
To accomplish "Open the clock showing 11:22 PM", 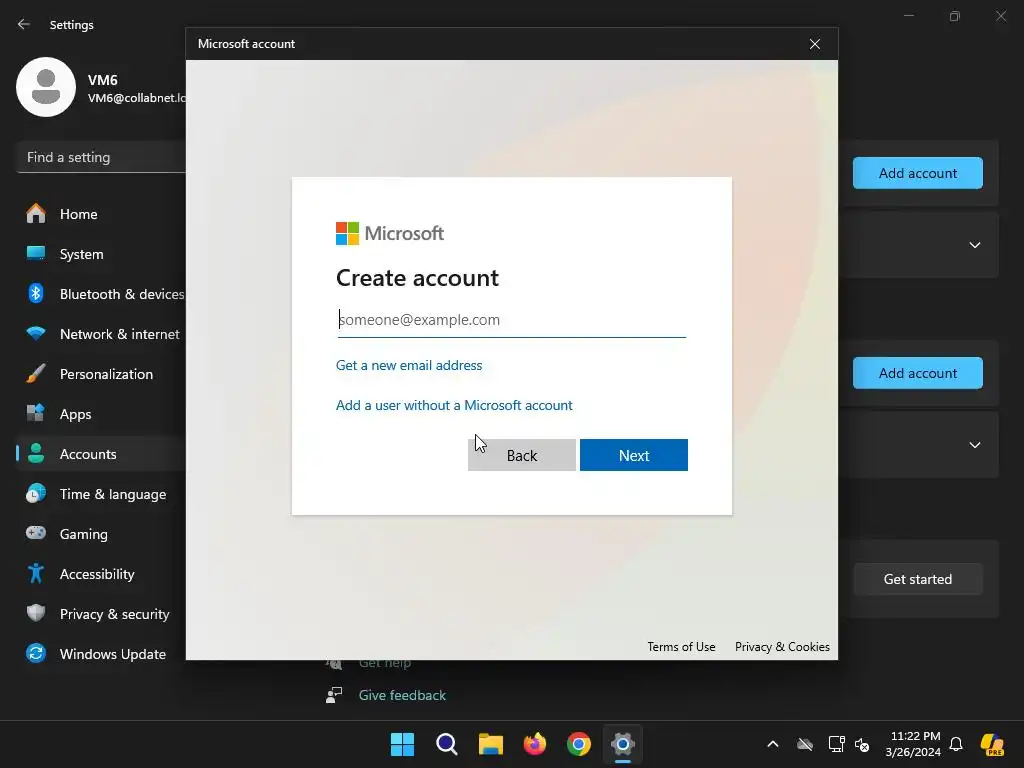I will 914,744.
